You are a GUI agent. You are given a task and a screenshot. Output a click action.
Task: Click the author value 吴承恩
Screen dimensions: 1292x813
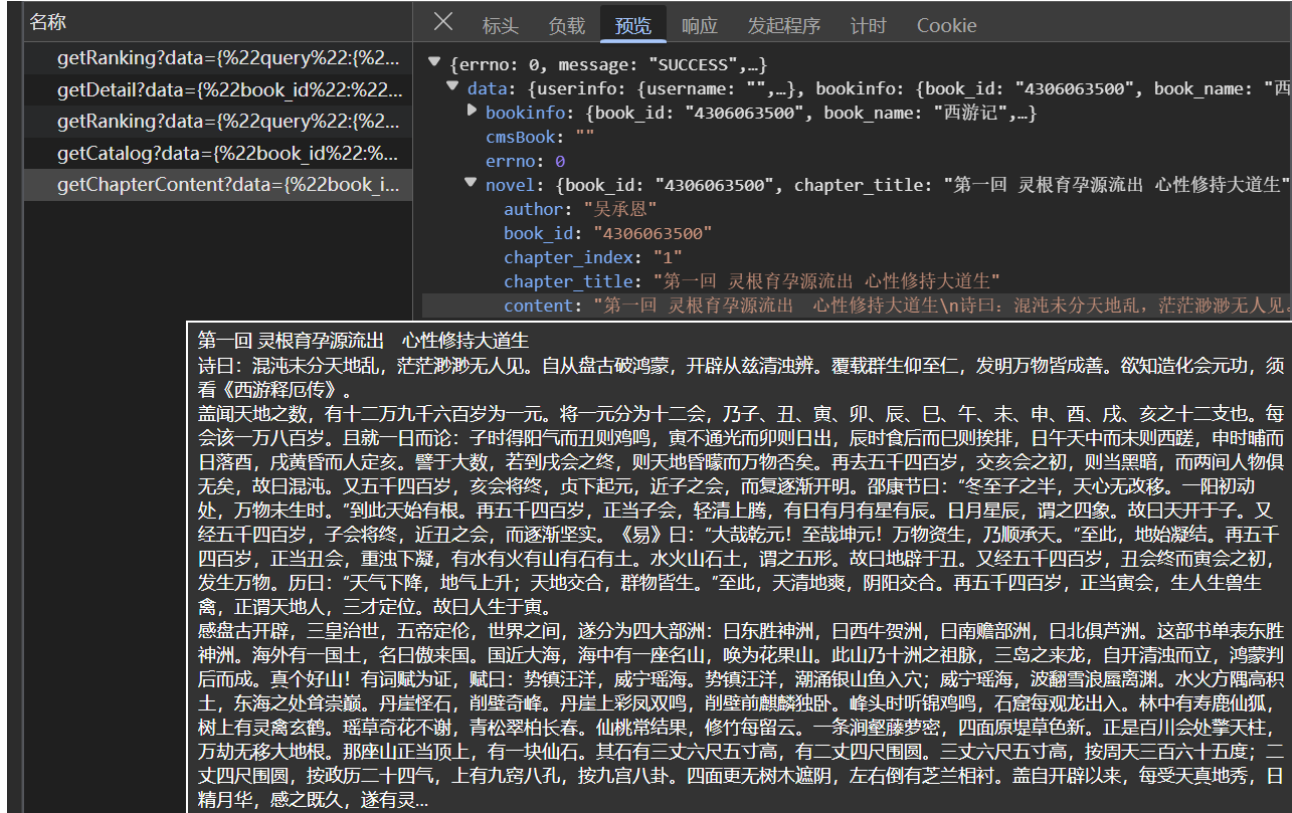coord(620,209)
